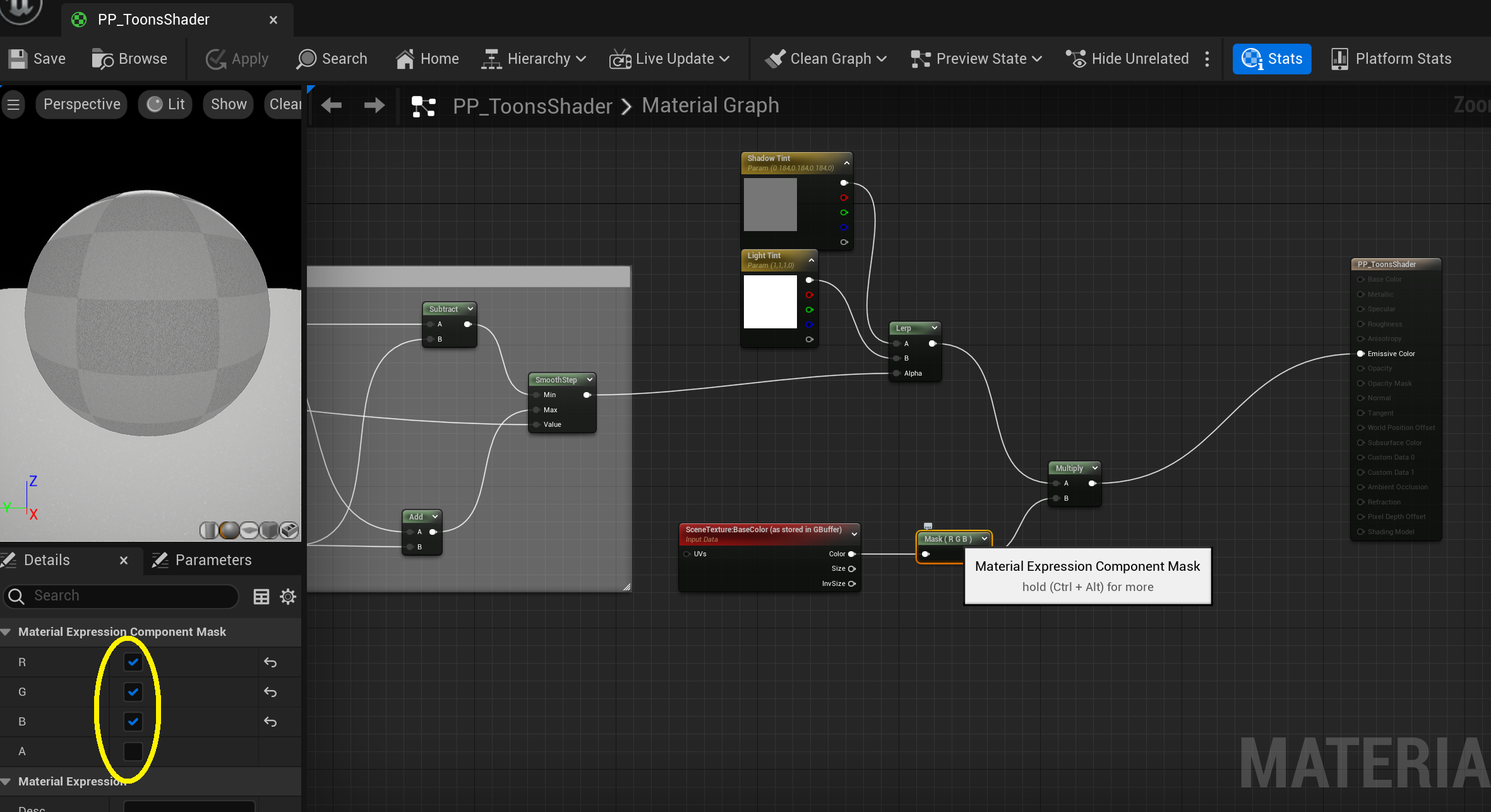This screenshot has width=1491, height=812.
Task: Expand the Hierarchy dropdown
Action: [x=534, y=59]
